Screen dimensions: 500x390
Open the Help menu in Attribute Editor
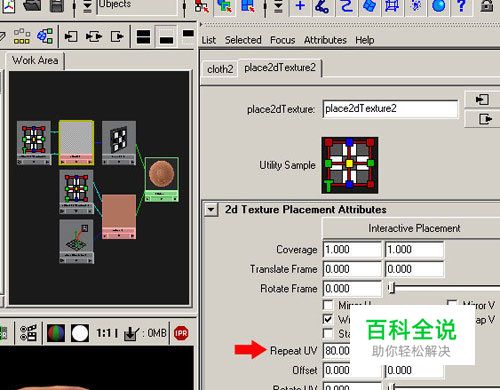(364, 40)
